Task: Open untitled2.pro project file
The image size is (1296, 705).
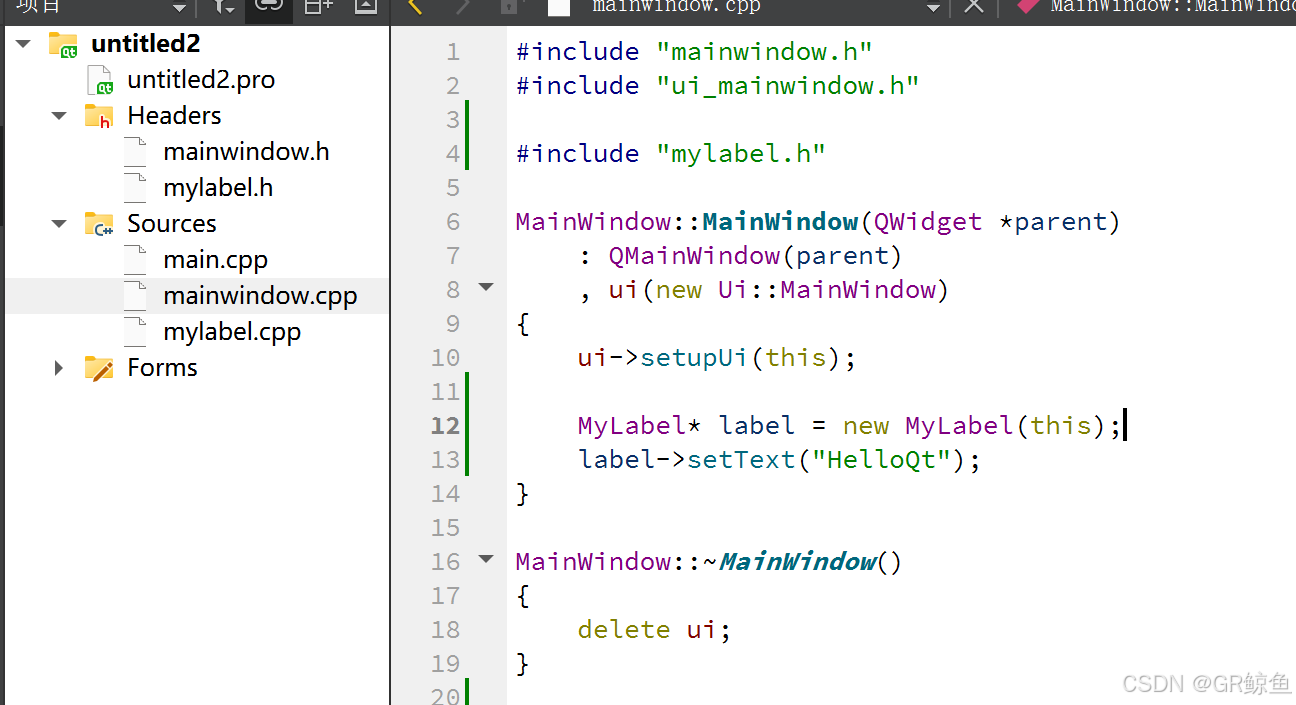Action: [201, 80]
